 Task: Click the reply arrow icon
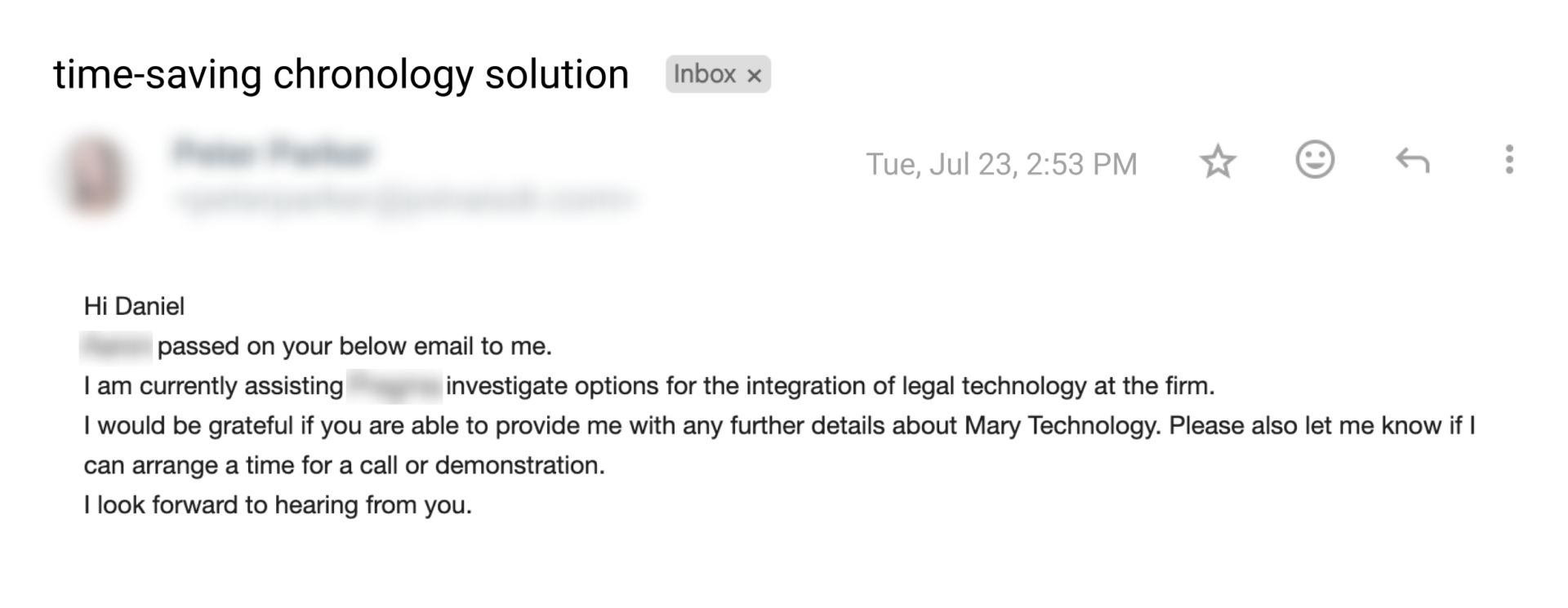coord(1412,161)
